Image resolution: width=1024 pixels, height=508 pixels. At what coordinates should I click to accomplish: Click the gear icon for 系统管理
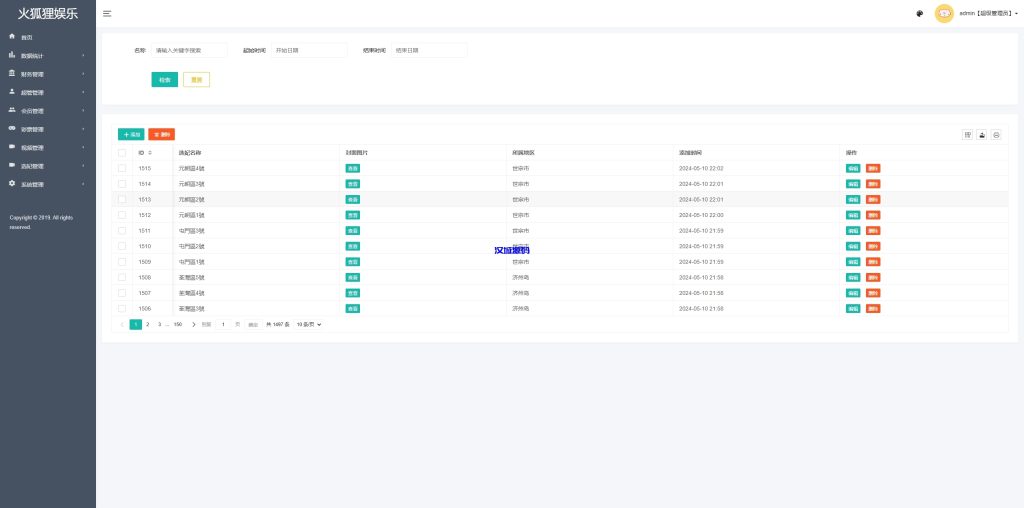(x=12, y=184)
